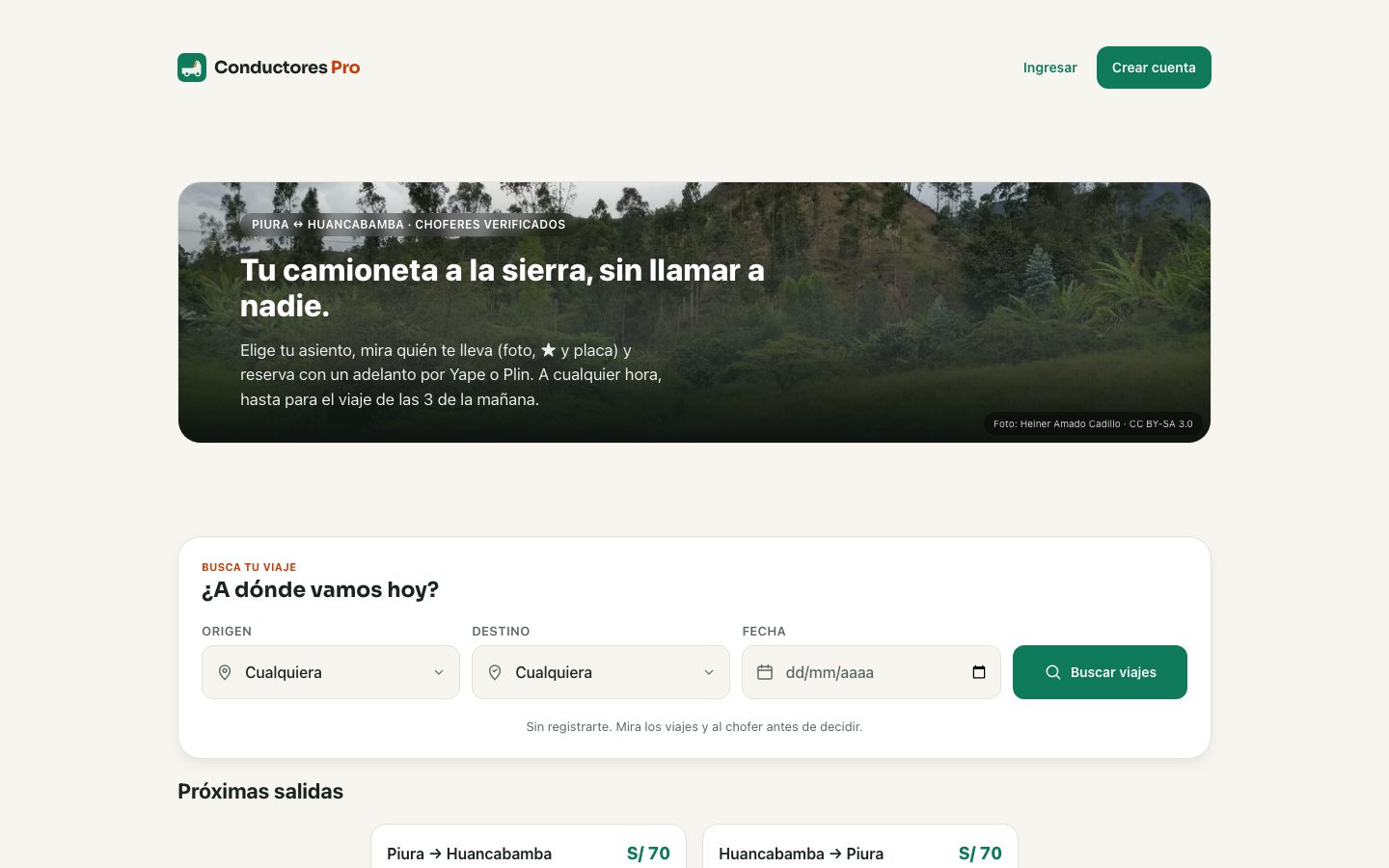Screen dimensions: 1389x868
Task: Click the 'Sin registrarte' helper note
Action: pos(694,726)
